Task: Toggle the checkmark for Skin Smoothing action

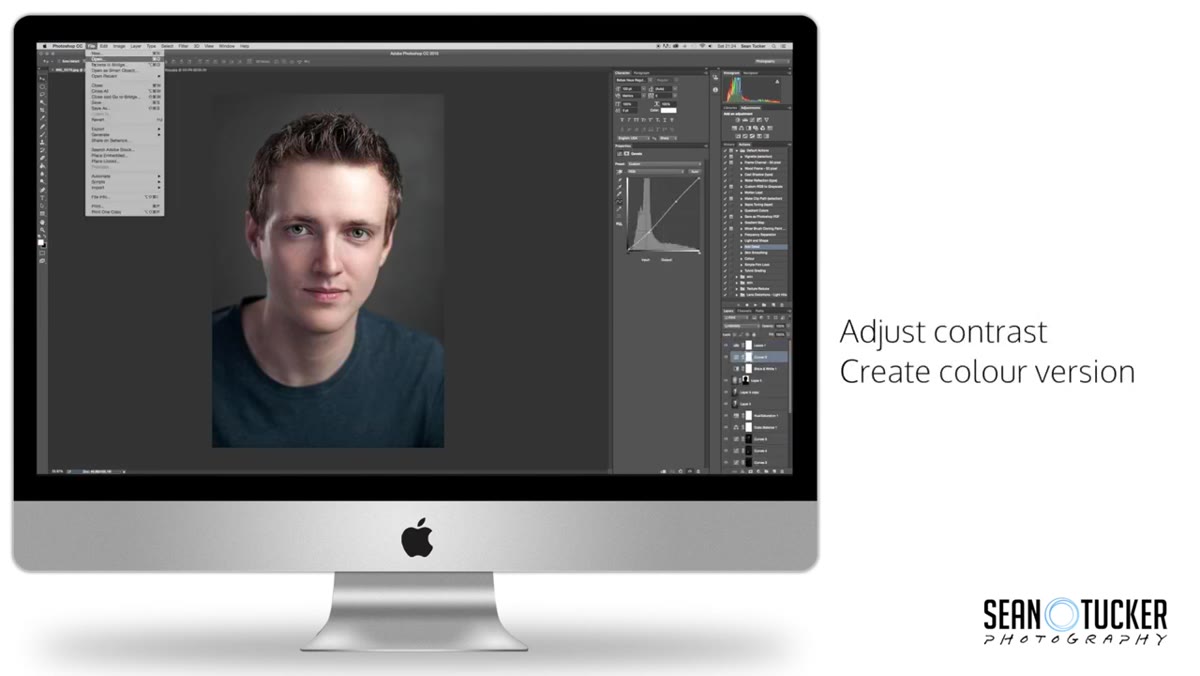Action: (725, 252)
